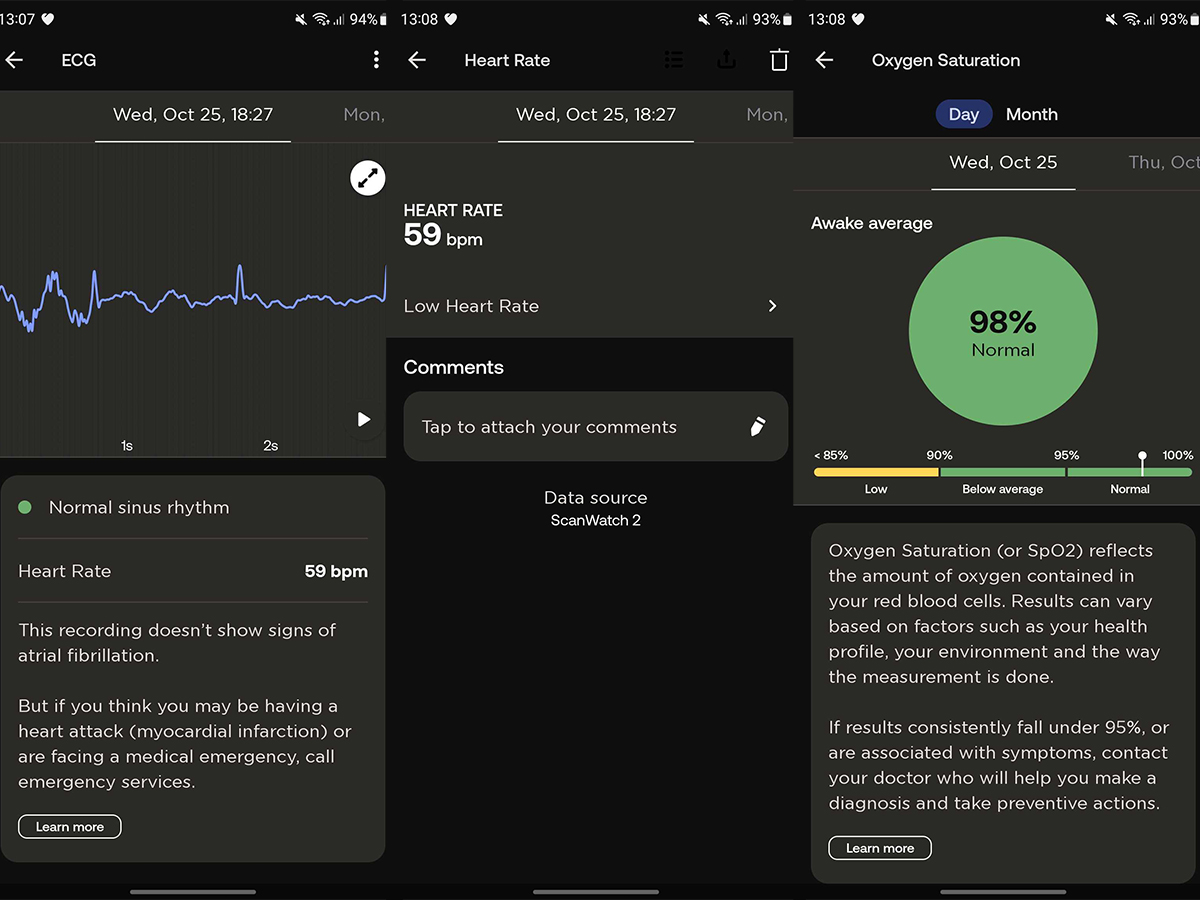The width and height of the screenshot is (1200, 900).
Task: Open the Heart Rate list view icon
Action: click(x=674, y=60)
